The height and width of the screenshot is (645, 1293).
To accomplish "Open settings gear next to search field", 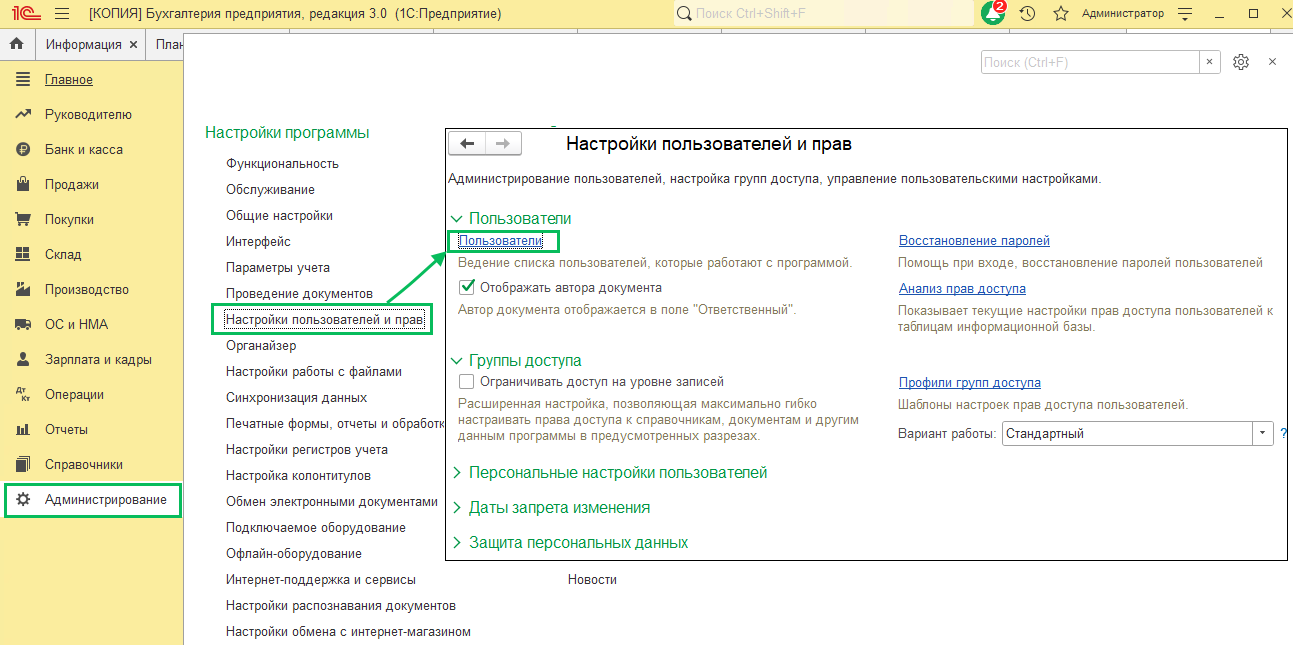I will tap(1241, 62).
